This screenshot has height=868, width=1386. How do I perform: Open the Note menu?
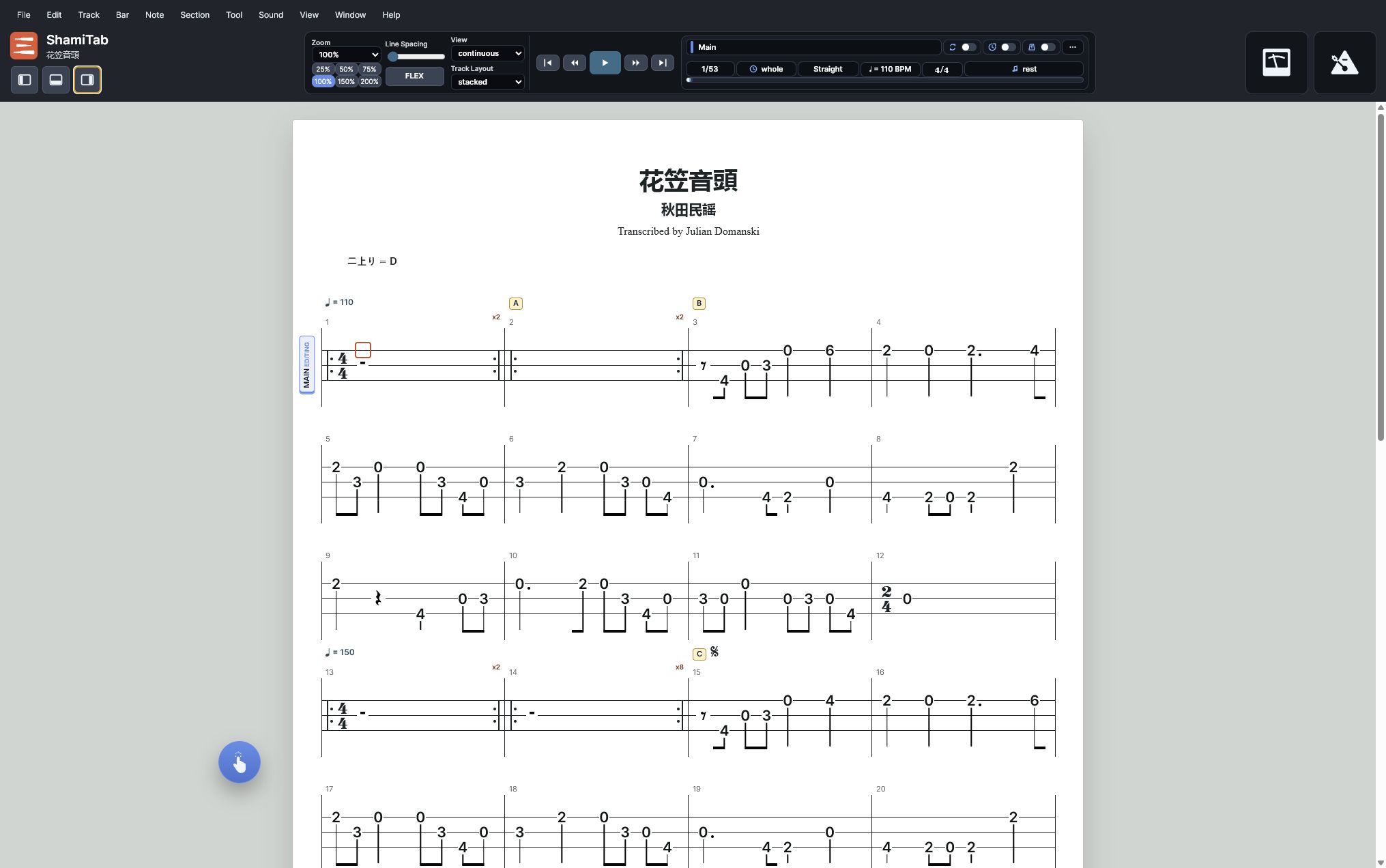154,14
